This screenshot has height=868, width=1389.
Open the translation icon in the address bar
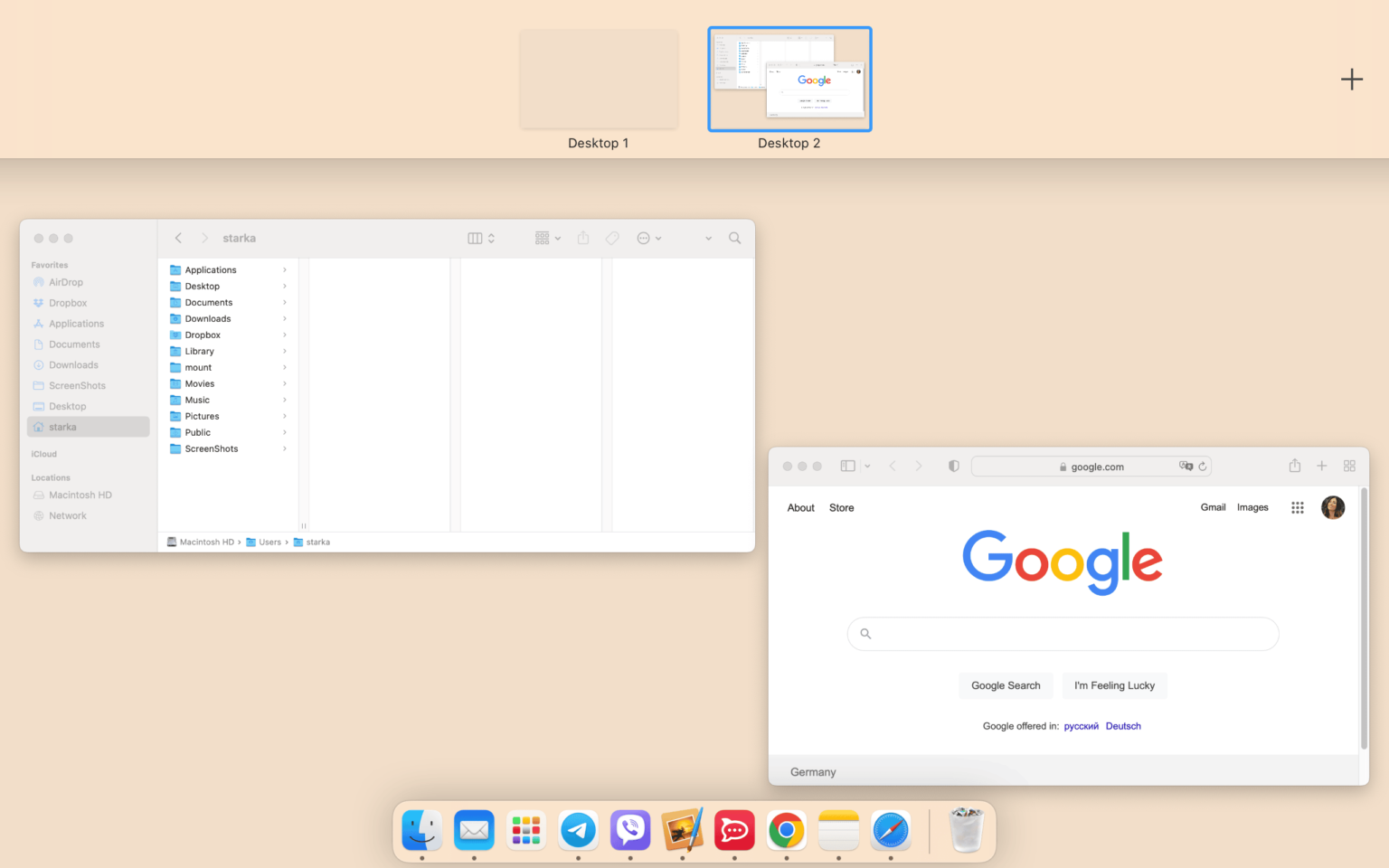(1185, 466)
